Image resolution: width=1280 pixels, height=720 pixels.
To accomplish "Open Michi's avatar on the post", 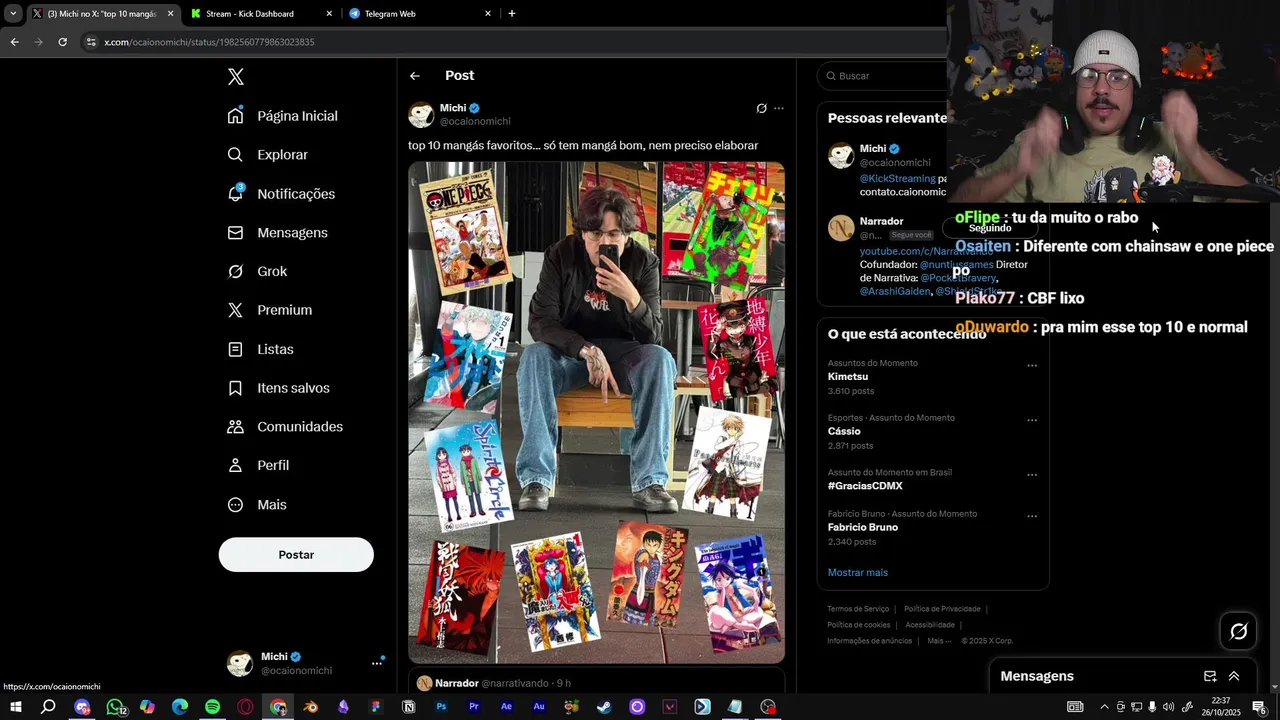I will (x=421, y=115).
